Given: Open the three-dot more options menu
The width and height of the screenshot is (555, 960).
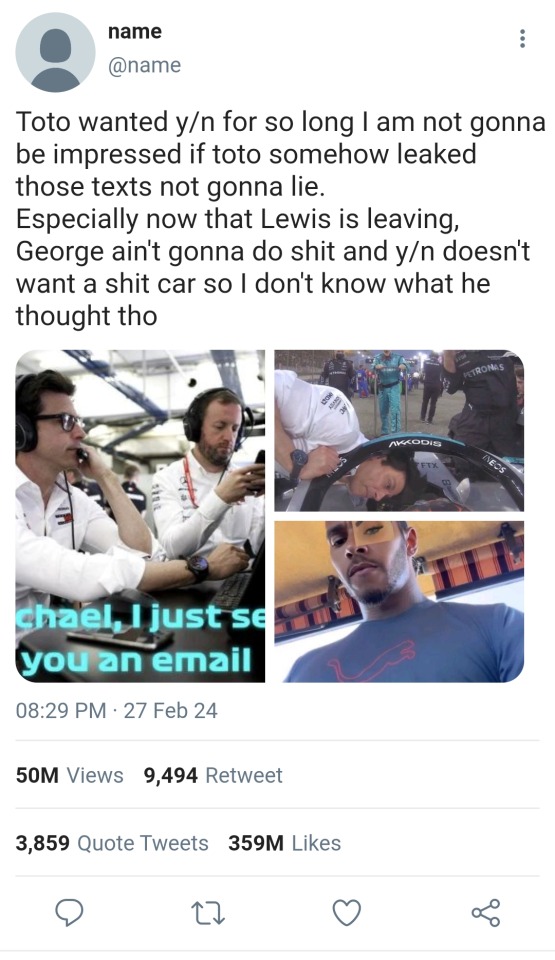Looking at the screenshot, I should click(522, 39).
